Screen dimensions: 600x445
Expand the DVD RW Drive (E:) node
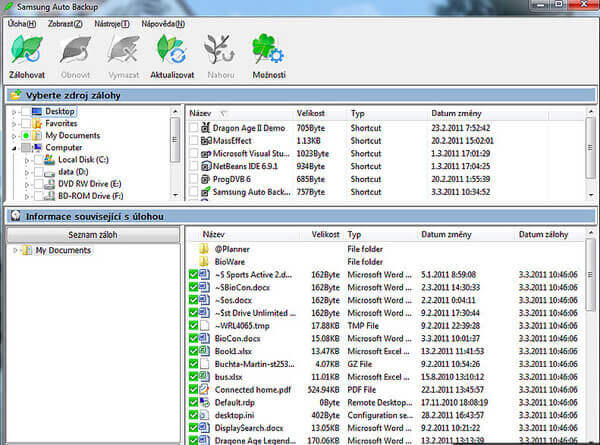pyautogui.click(x=27, y=184)
